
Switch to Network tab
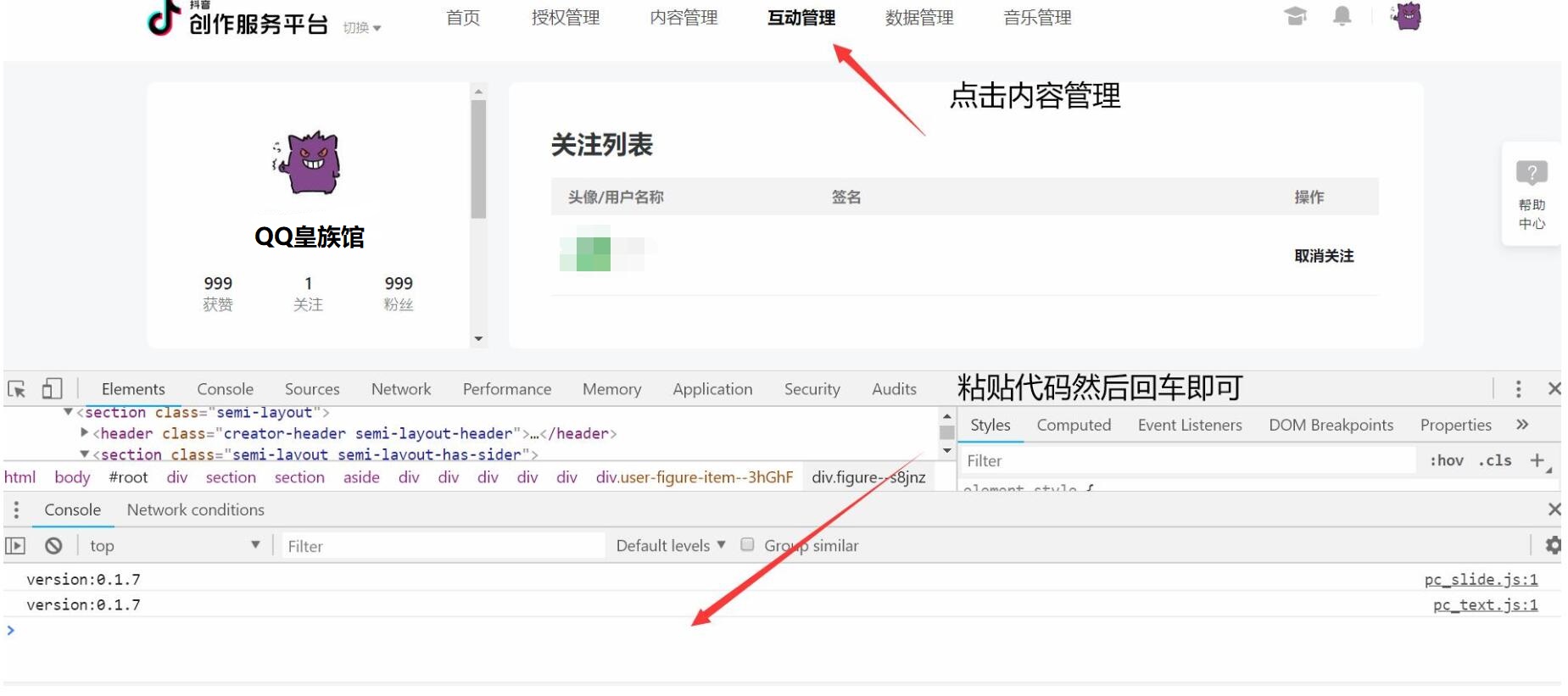coord(401,389)
